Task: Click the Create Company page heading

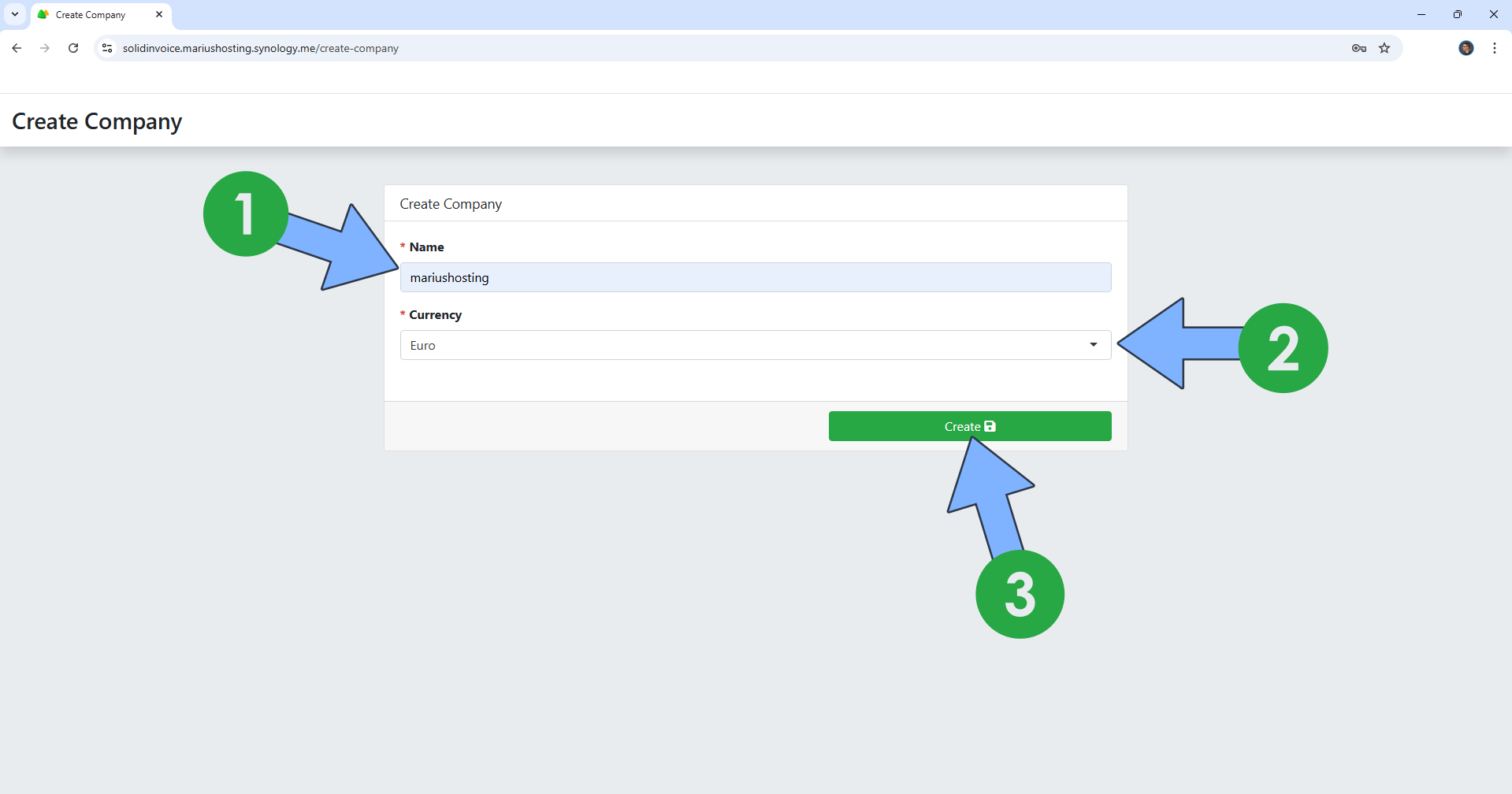Action: (x=97, y=121)
